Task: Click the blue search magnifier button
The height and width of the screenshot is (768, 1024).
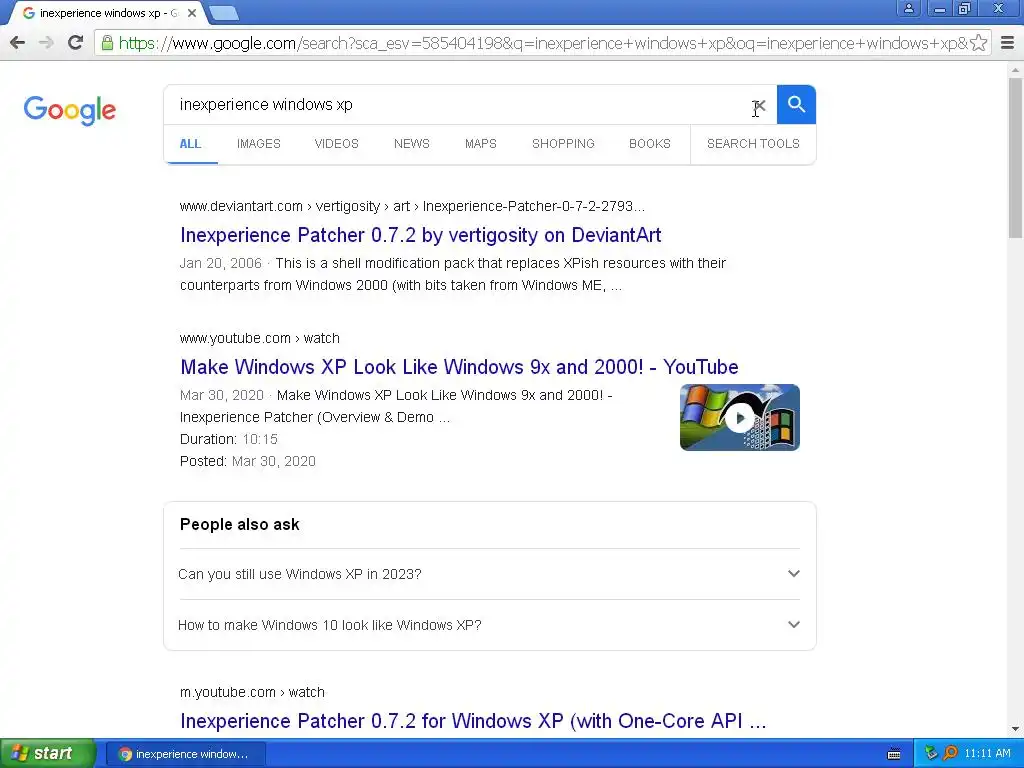Action: click(796, 104)
